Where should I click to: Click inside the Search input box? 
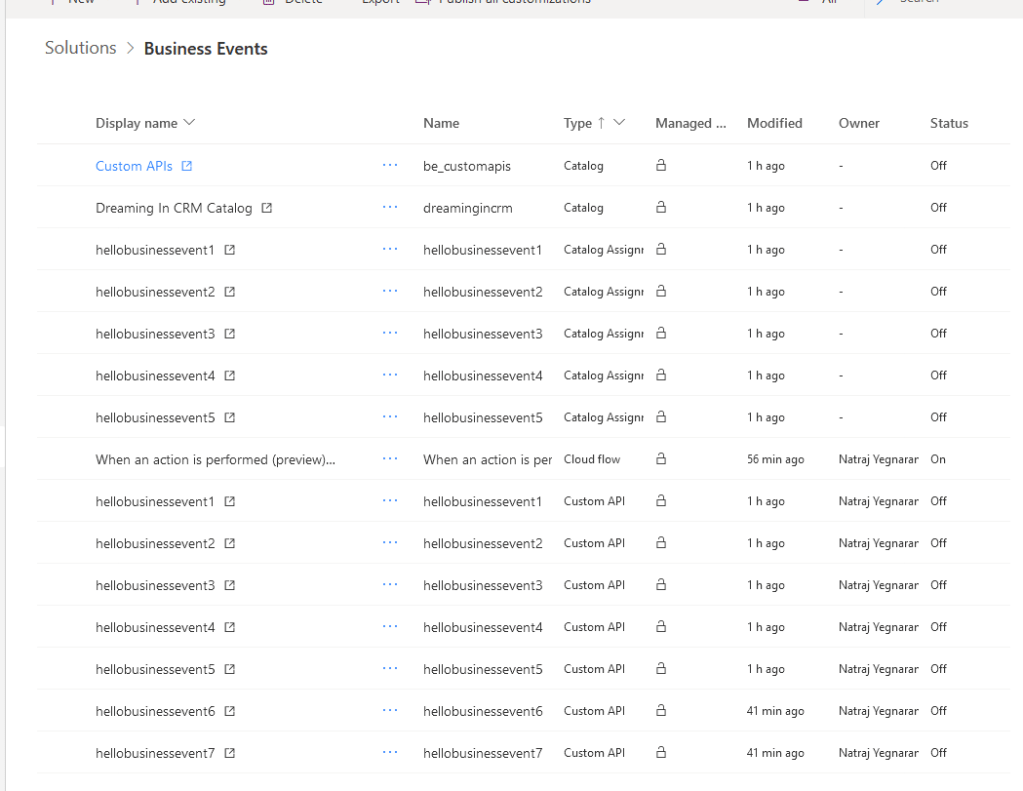point(930,3)
